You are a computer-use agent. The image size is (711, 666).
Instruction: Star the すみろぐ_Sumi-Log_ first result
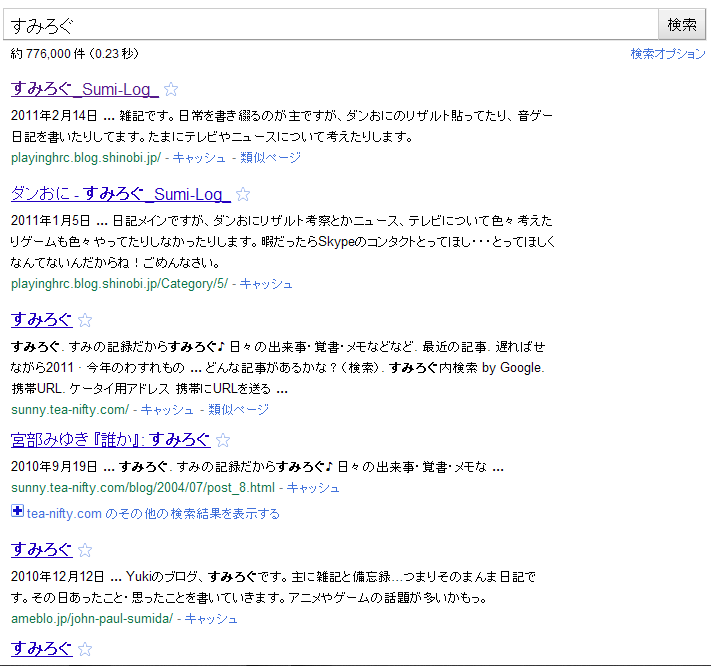click(x=171, y=89)
